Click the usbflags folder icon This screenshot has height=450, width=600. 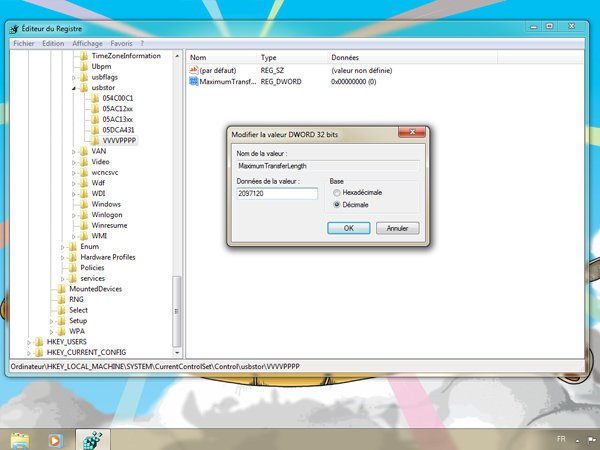[84, 77]
